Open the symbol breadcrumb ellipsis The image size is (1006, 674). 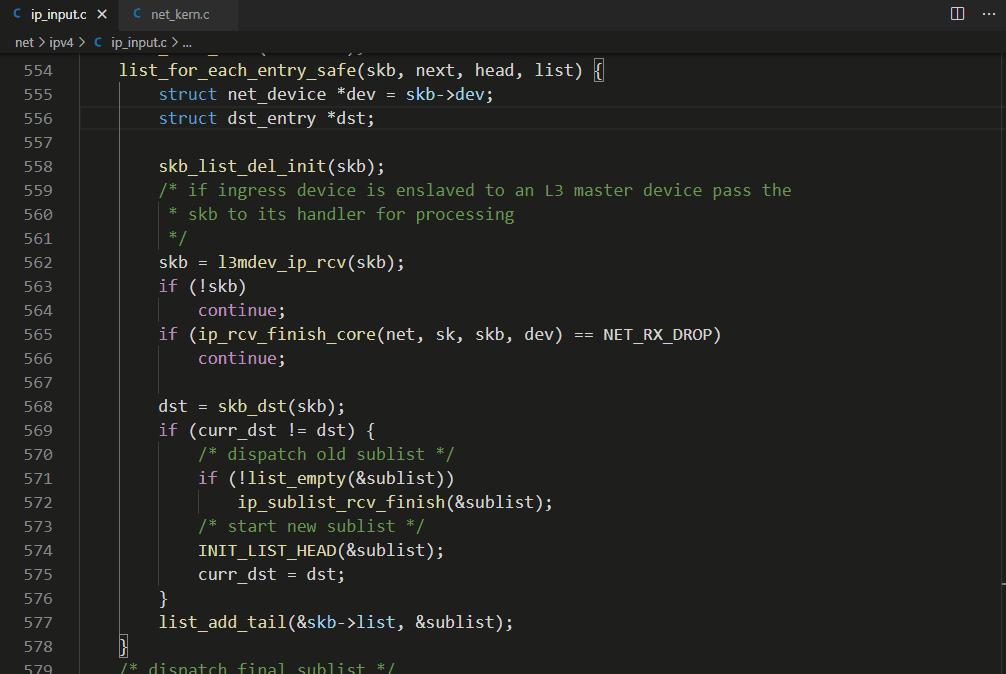pos(186,42)
